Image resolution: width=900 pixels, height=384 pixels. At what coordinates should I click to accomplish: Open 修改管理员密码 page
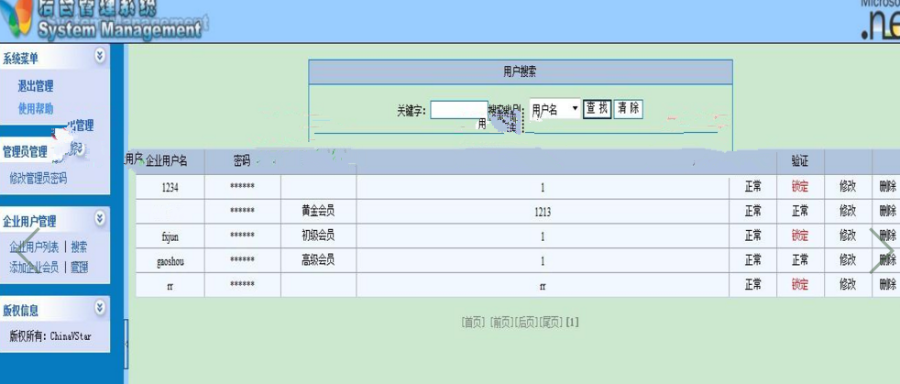38,179
